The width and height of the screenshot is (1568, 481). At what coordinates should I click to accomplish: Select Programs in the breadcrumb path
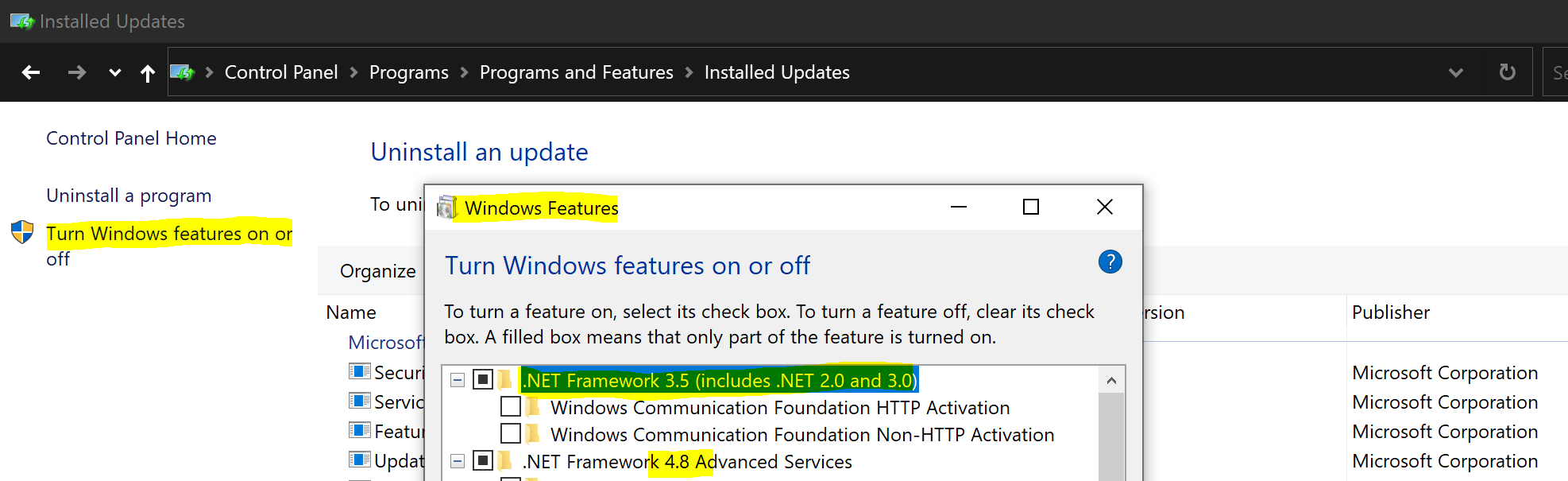[x=409, y=72]
